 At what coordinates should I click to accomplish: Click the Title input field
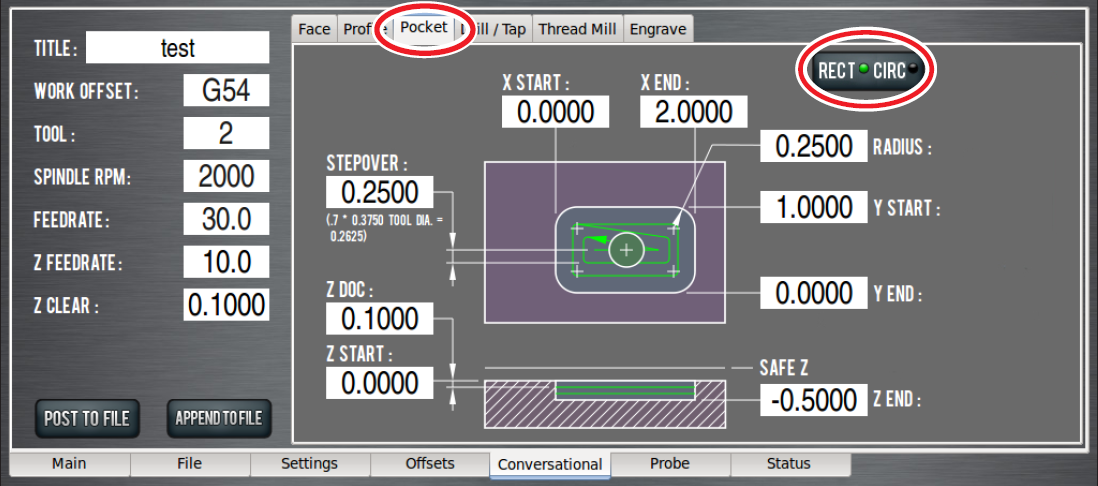tap(177, 48)
